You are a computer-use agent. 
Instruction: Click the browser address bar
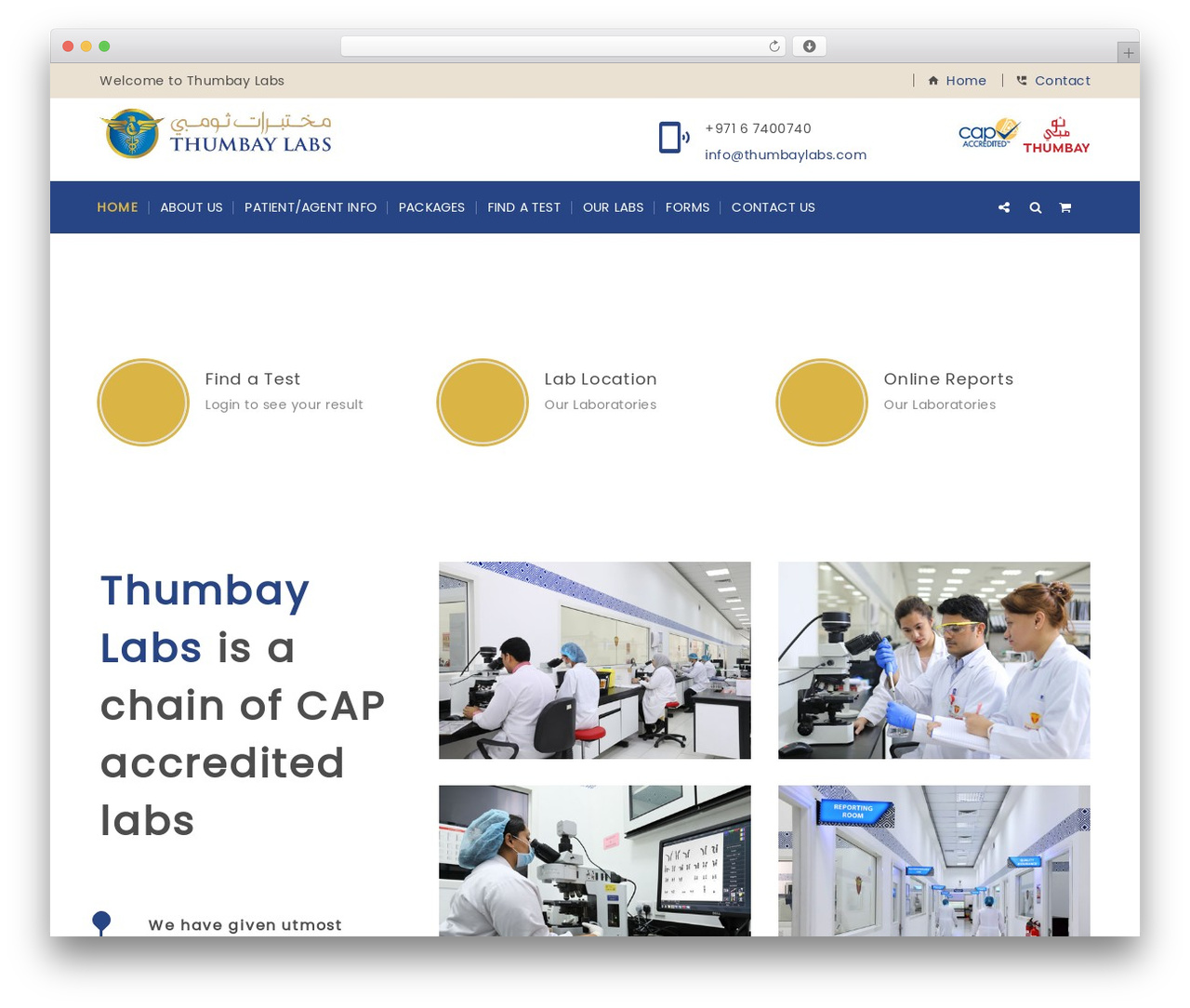563,46
